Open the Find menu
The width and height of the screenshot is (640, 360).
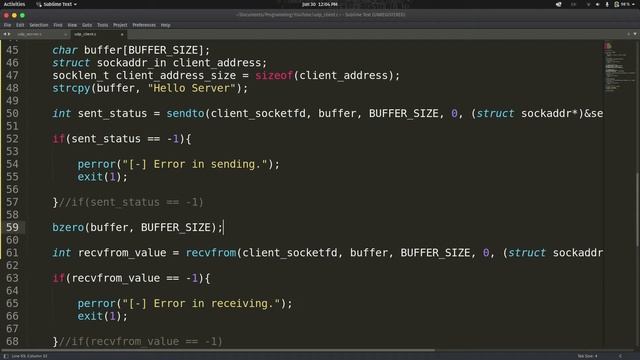coord(58,25)
